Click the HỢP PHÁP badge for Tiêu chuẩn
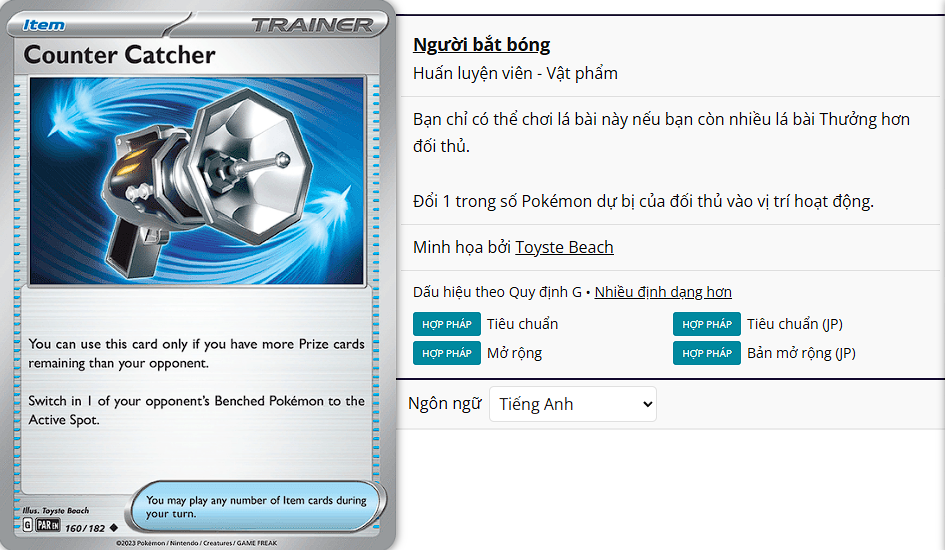 pos(446,324)
